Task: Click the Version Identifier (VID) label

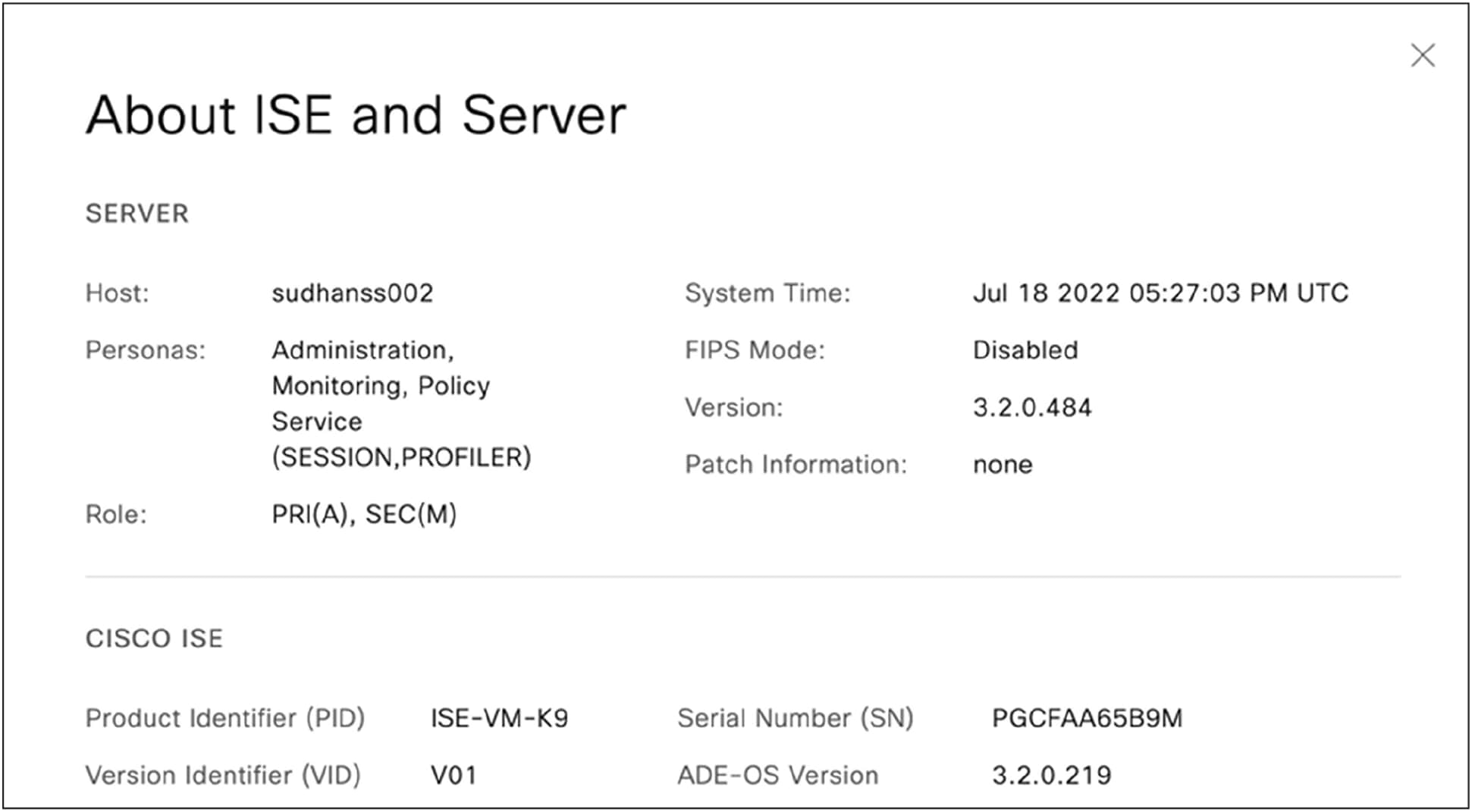Action: pos(222,776)
